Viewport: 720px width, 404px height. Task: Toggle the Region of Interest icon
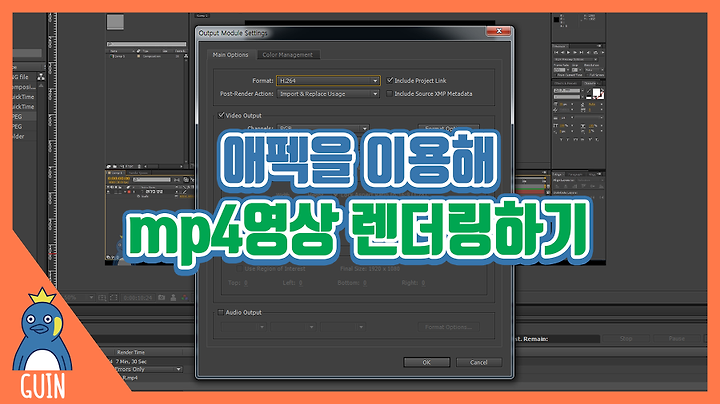pos(113,297)
